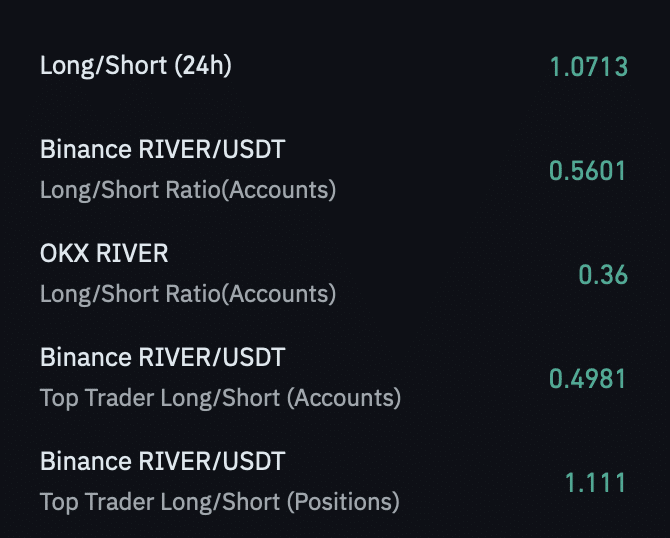Open Binance RIVER/USDT above Top Trader (Positions)
This screenshot has height=538, width=670.
coord(162,462)
